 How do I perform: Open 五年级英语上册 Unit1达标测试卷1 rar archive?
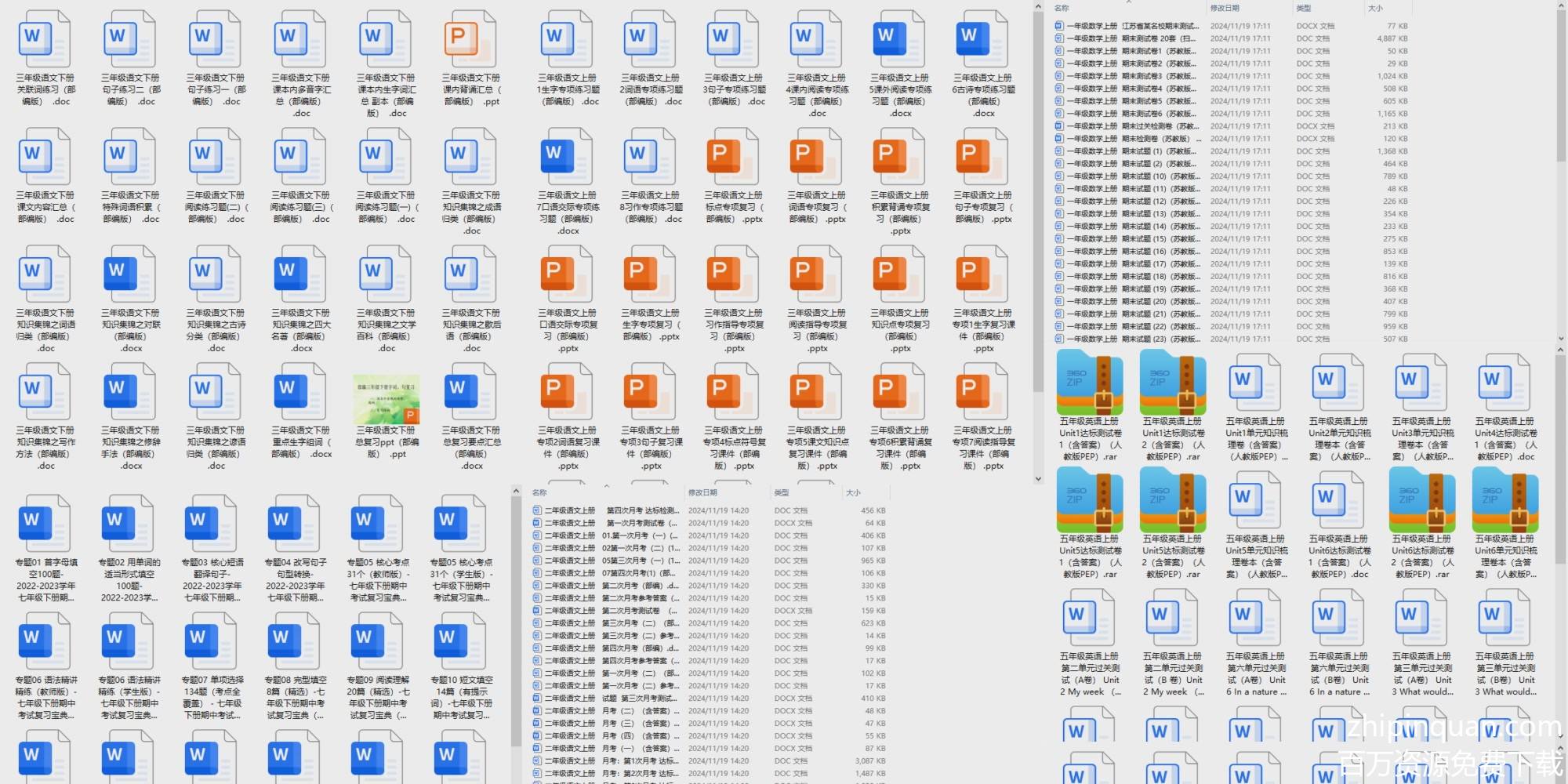click(1090, 384)
